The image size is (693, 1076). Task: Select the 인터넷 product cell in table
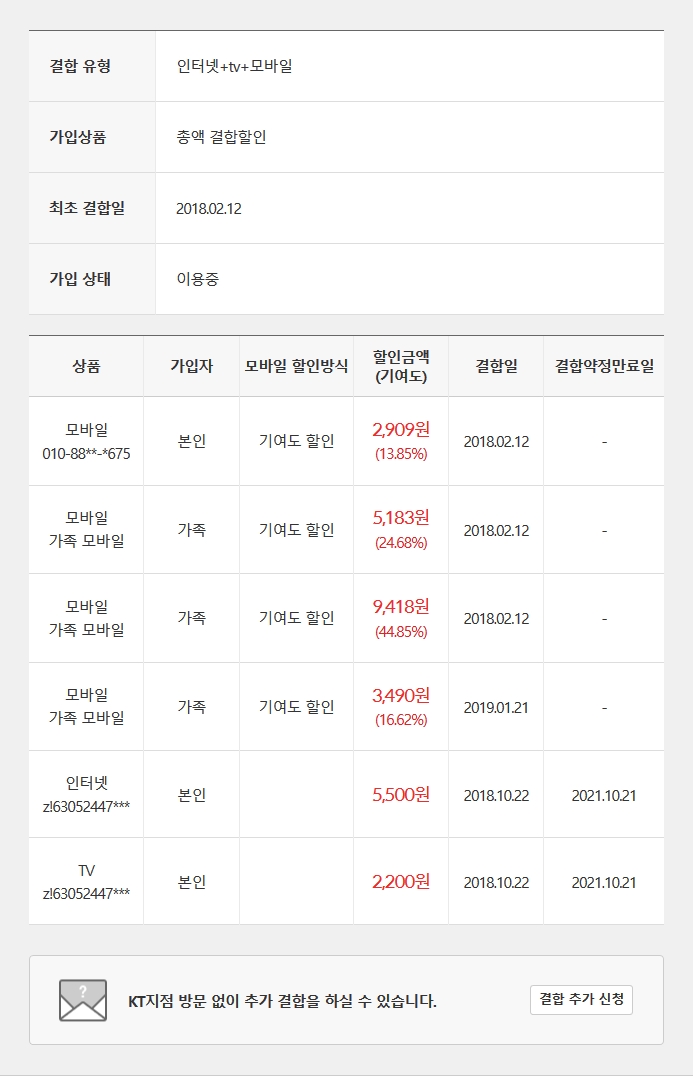tap(86, 795)
